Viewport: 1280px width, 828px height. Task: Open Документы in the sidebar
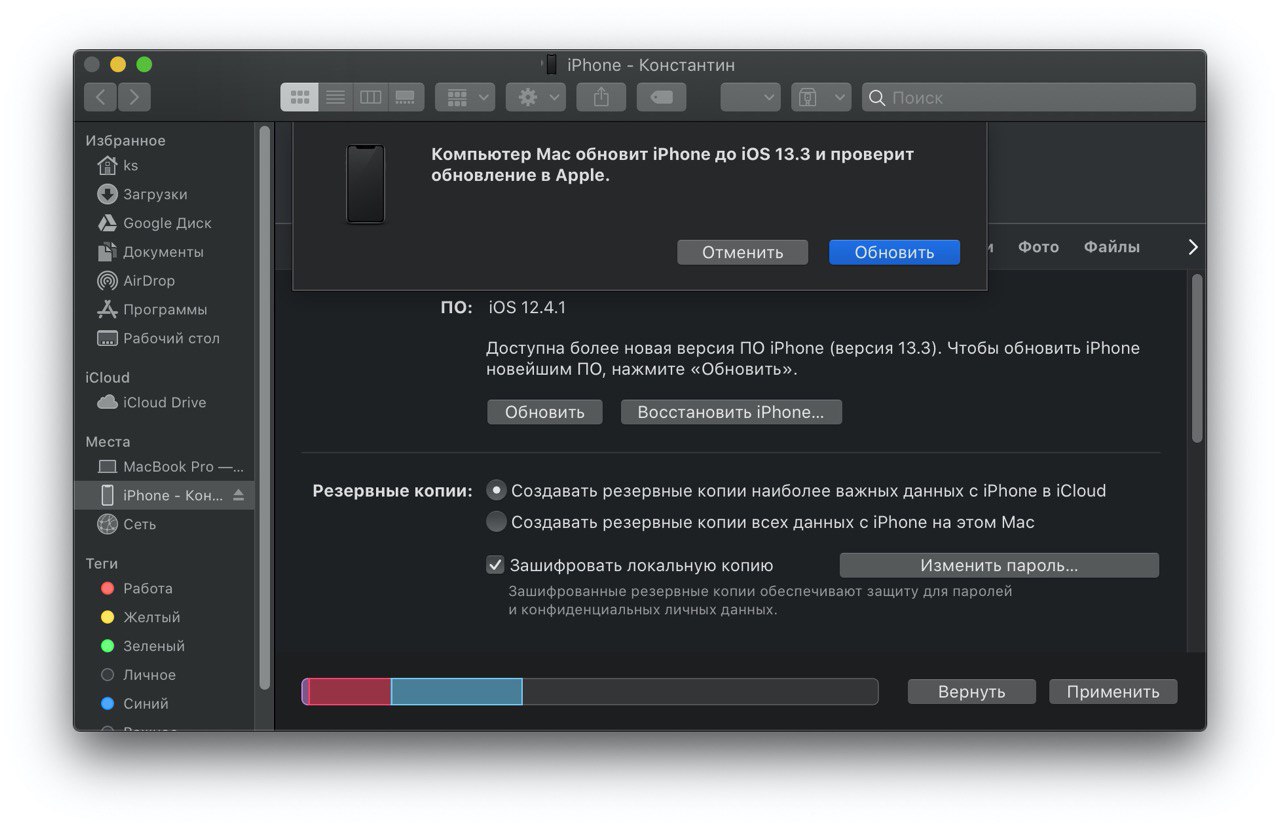[165, 252]
